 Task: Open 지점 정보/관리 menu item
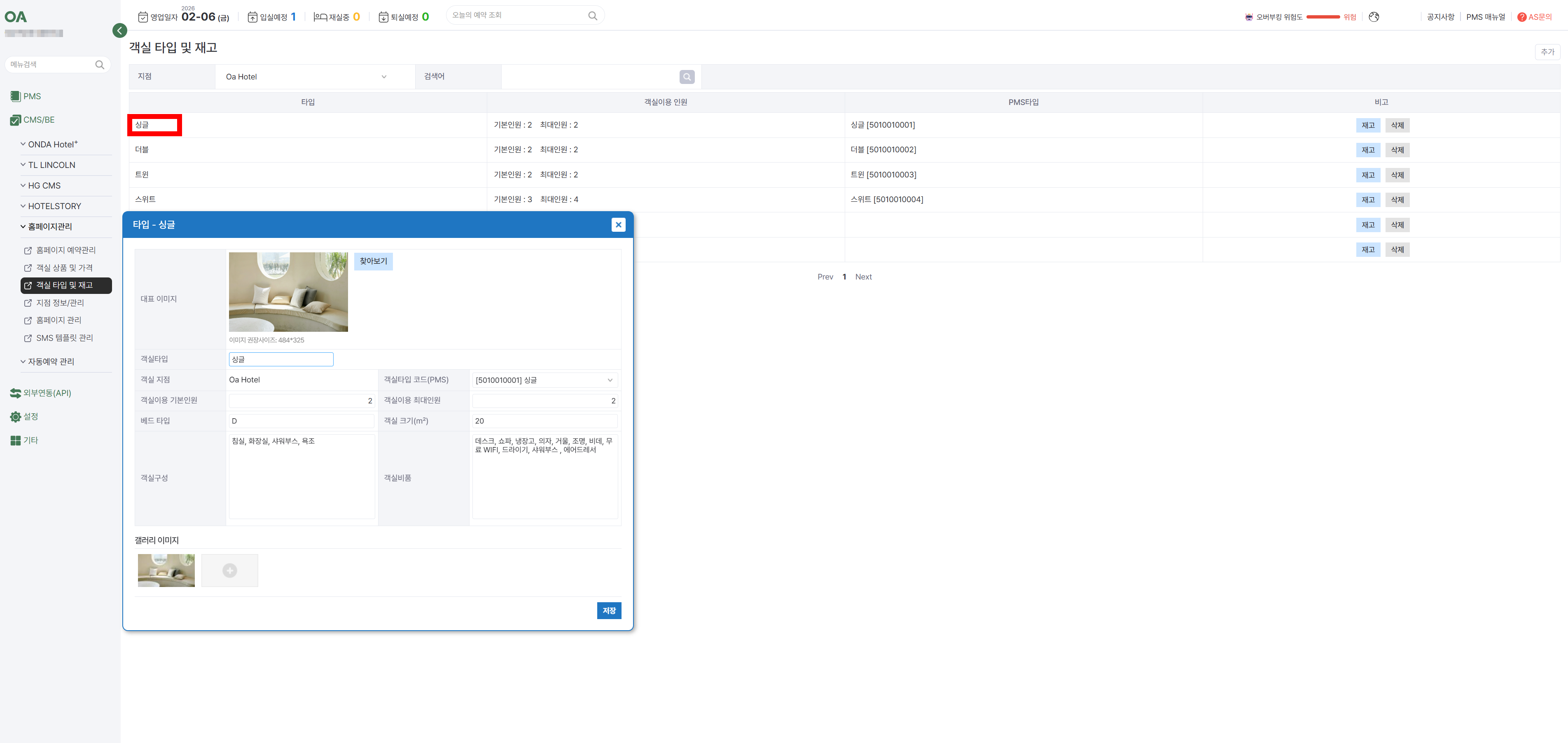(60, 303)
